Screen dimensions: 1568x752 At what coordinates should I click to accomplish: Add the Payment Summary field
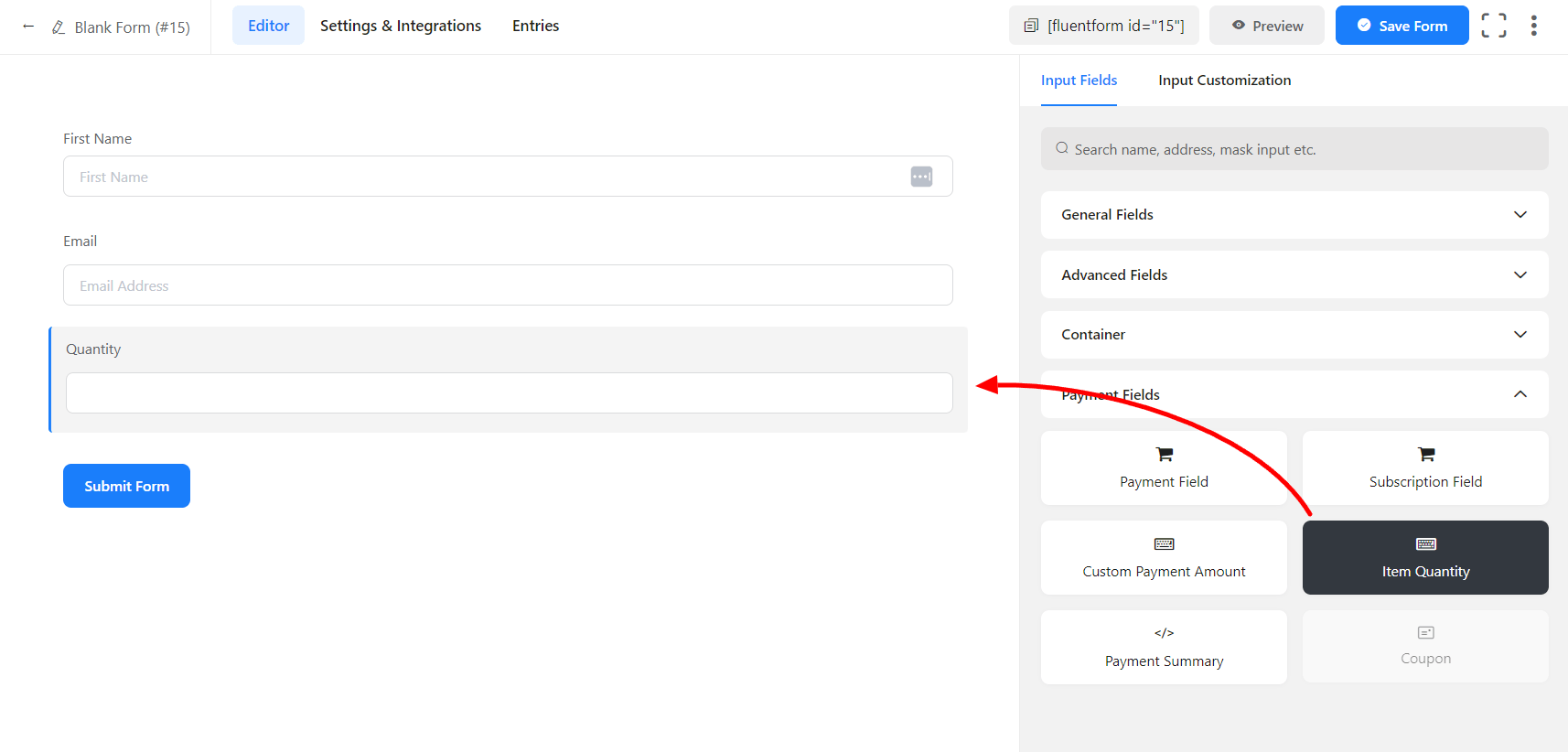(x=1164, y=647)
